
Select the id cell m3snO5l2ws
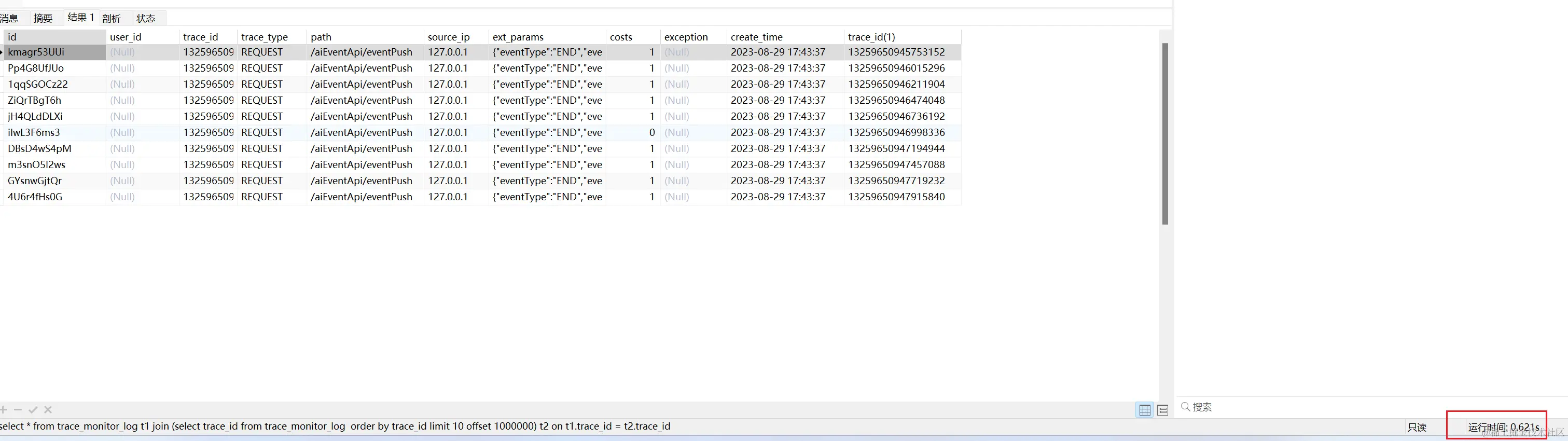pyautogui.click(x=55, y=164)
